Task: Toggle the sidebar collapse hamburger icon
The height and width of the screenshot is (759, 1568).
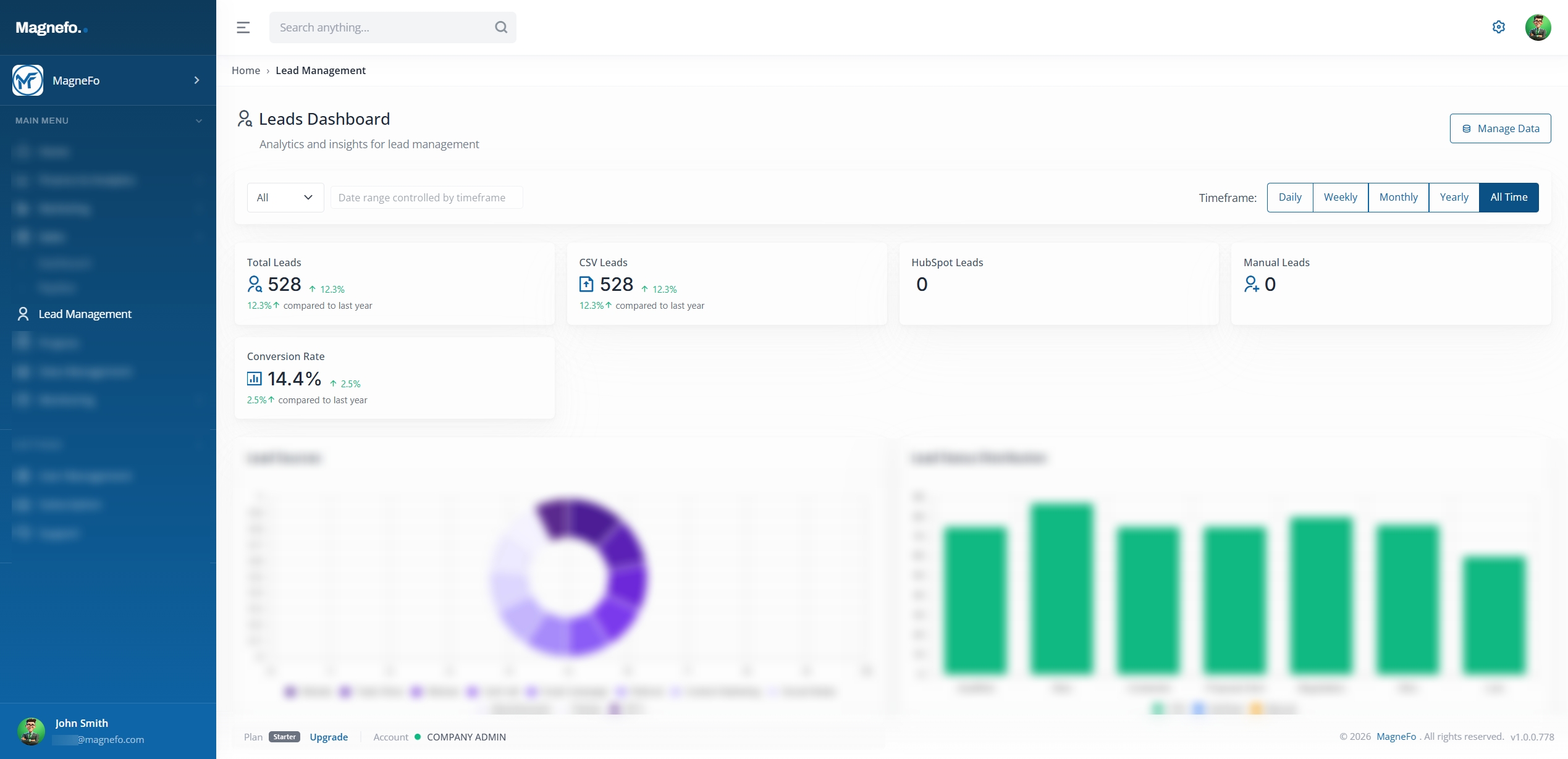Action: [x=243, y=27]
